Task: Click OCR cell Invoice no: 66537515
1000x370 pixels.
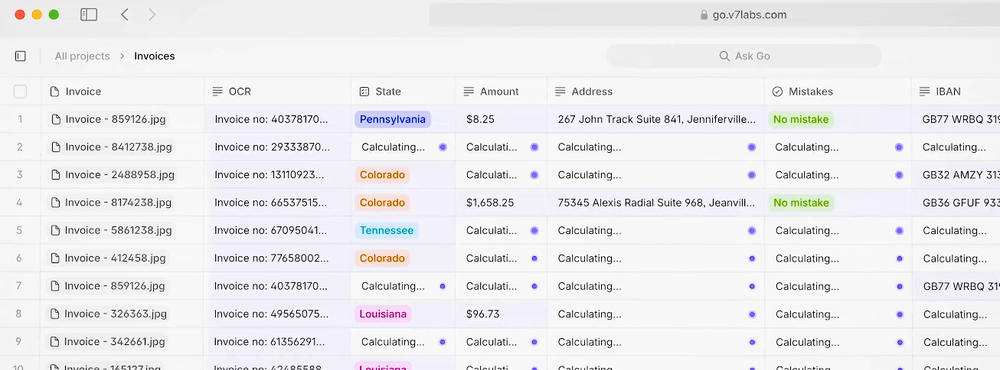Action: point(277,203)
